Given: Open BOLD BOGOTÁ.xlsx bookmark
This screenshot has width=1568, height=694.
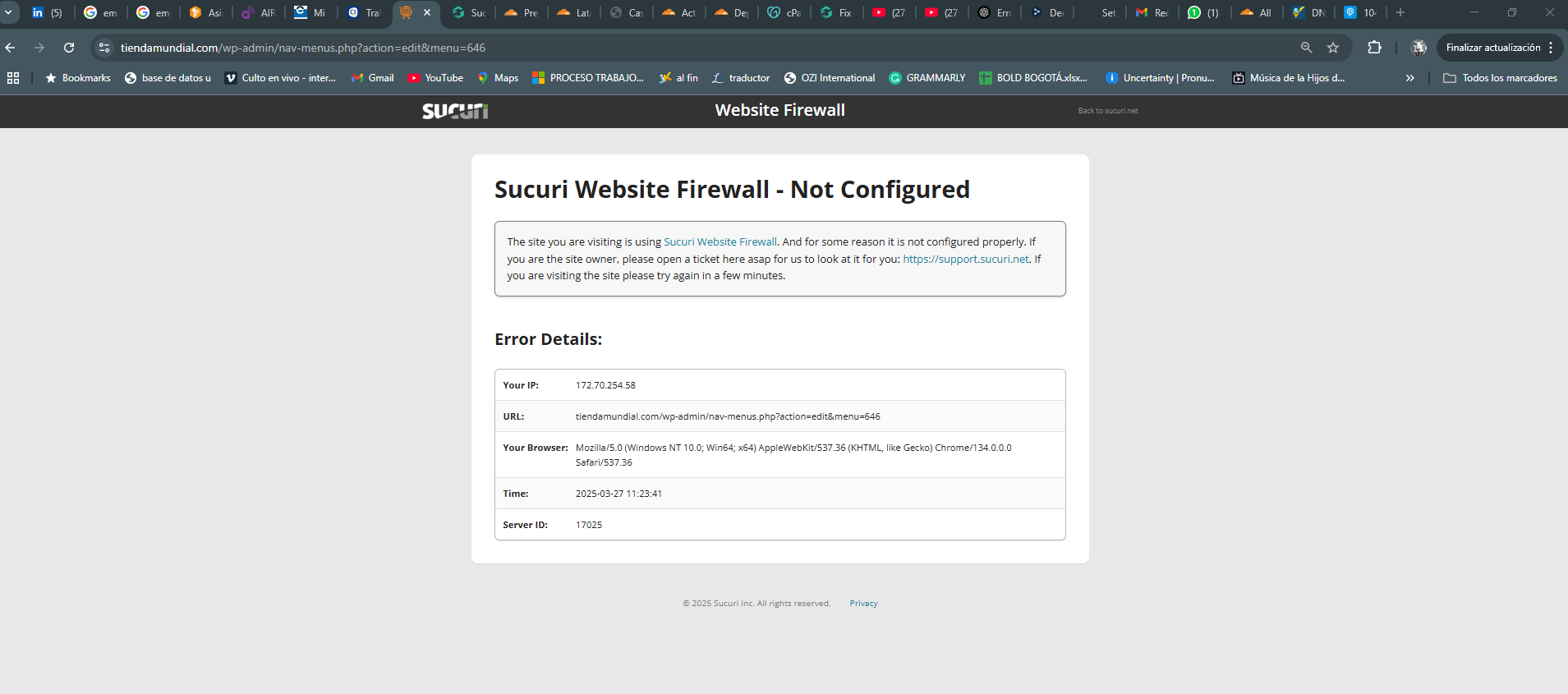Looking at the screenshot, I should coord(1033,78).
